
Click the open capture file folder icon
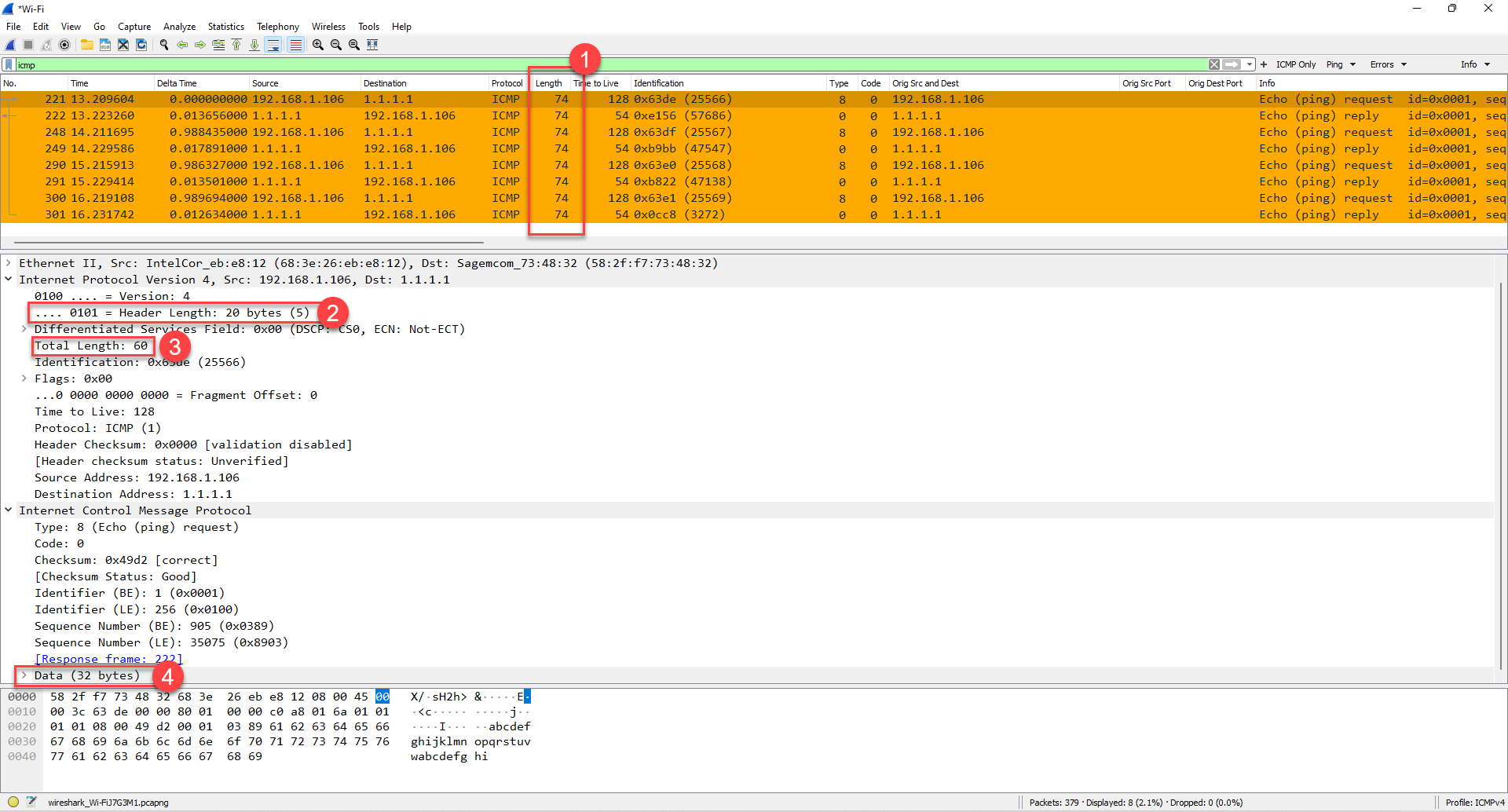86,45
